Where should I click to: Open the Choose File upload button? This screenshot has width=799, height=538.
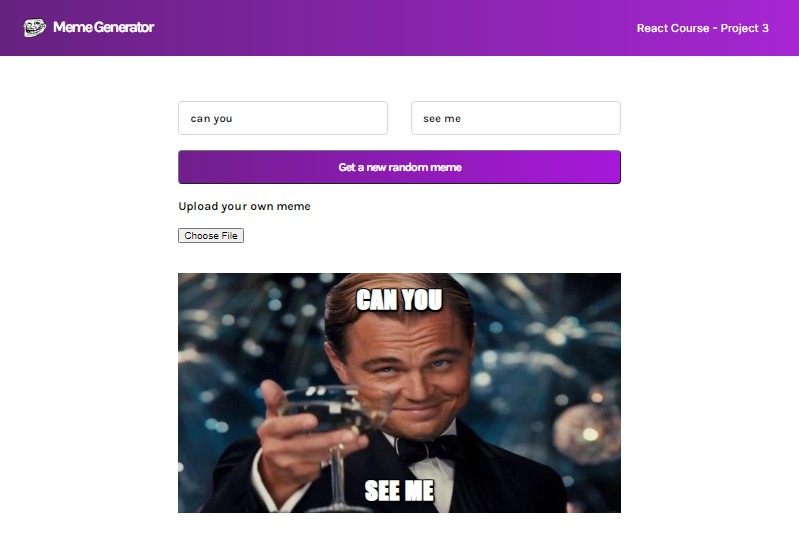(x=211, y=235)
